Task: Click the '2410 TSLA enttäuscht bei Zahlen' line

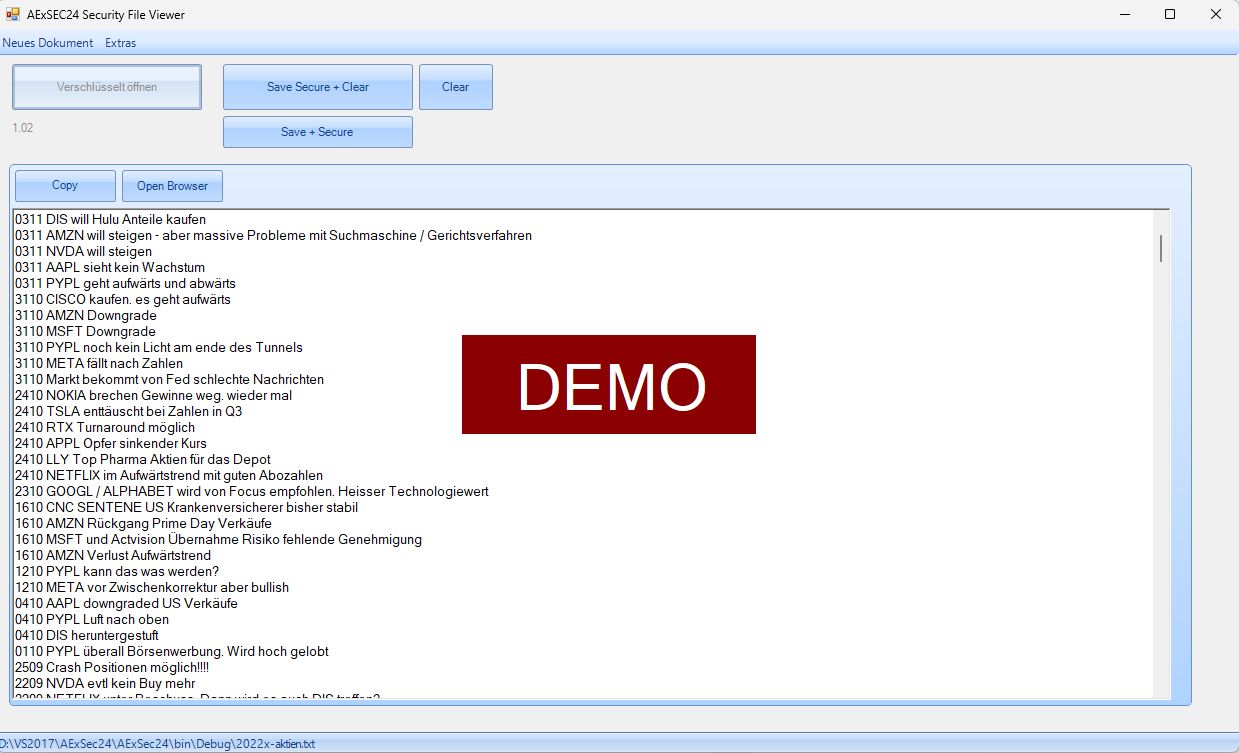Action: click(x=128, y=412)
